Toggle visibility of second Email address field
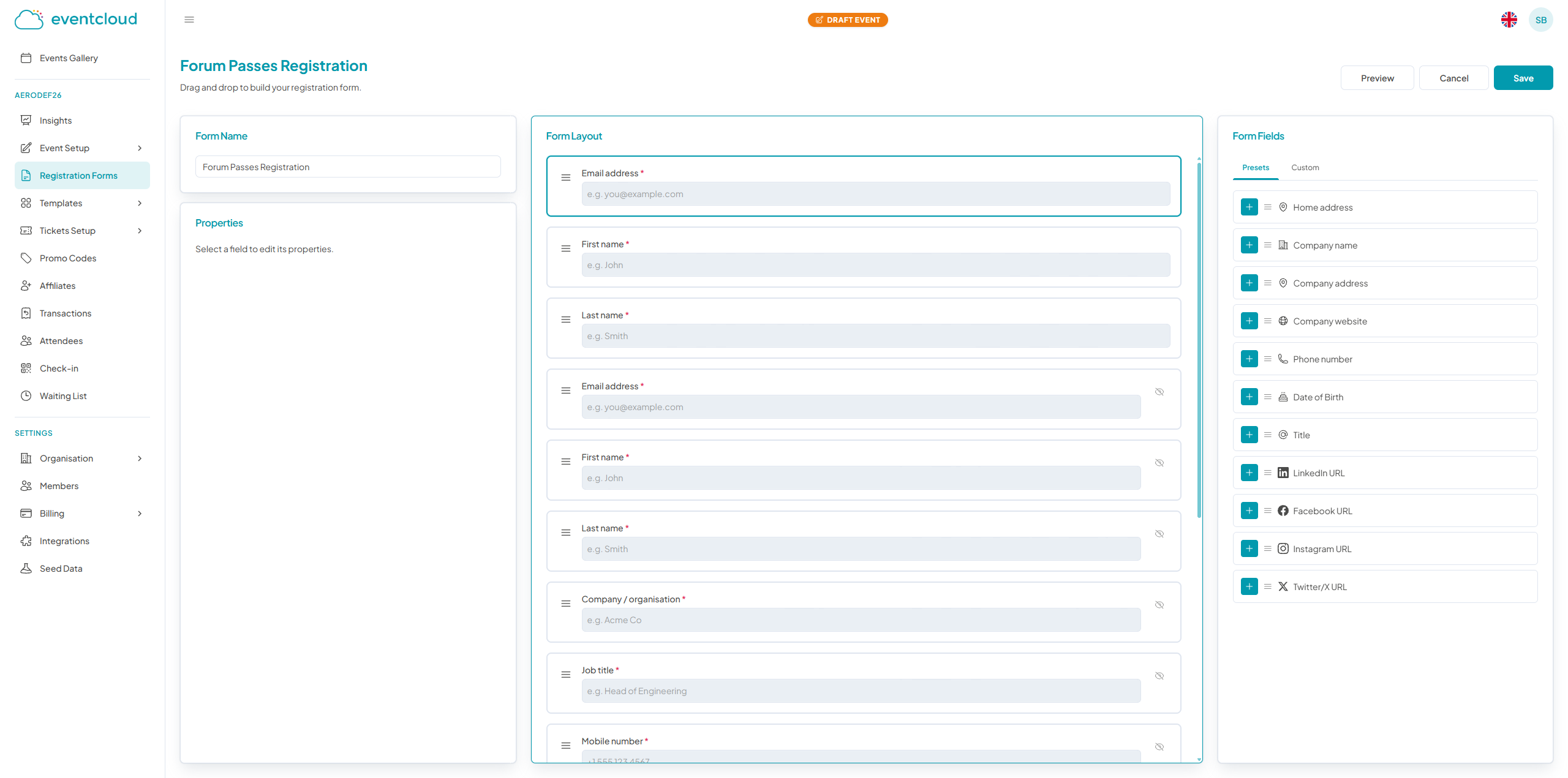The image size is (1568, 778). coord(1159,392)
